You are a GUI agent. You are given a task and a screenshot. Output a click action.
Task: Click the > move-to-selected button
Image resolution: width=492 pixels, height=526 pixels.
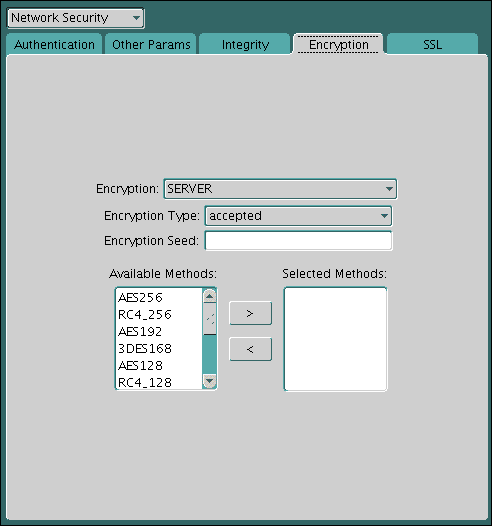[251, 313]
